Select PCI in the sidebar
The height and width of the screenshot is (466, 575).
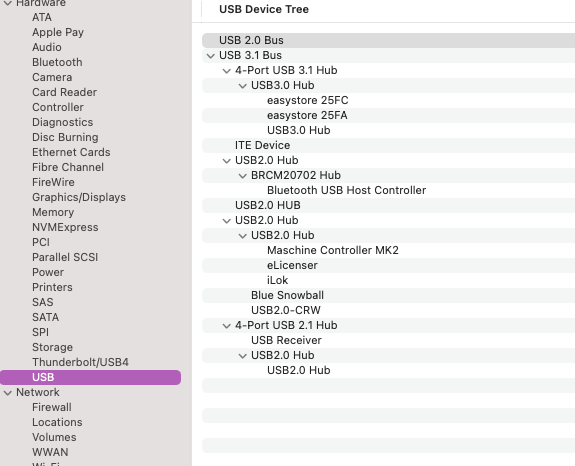(x=41, y=242)
